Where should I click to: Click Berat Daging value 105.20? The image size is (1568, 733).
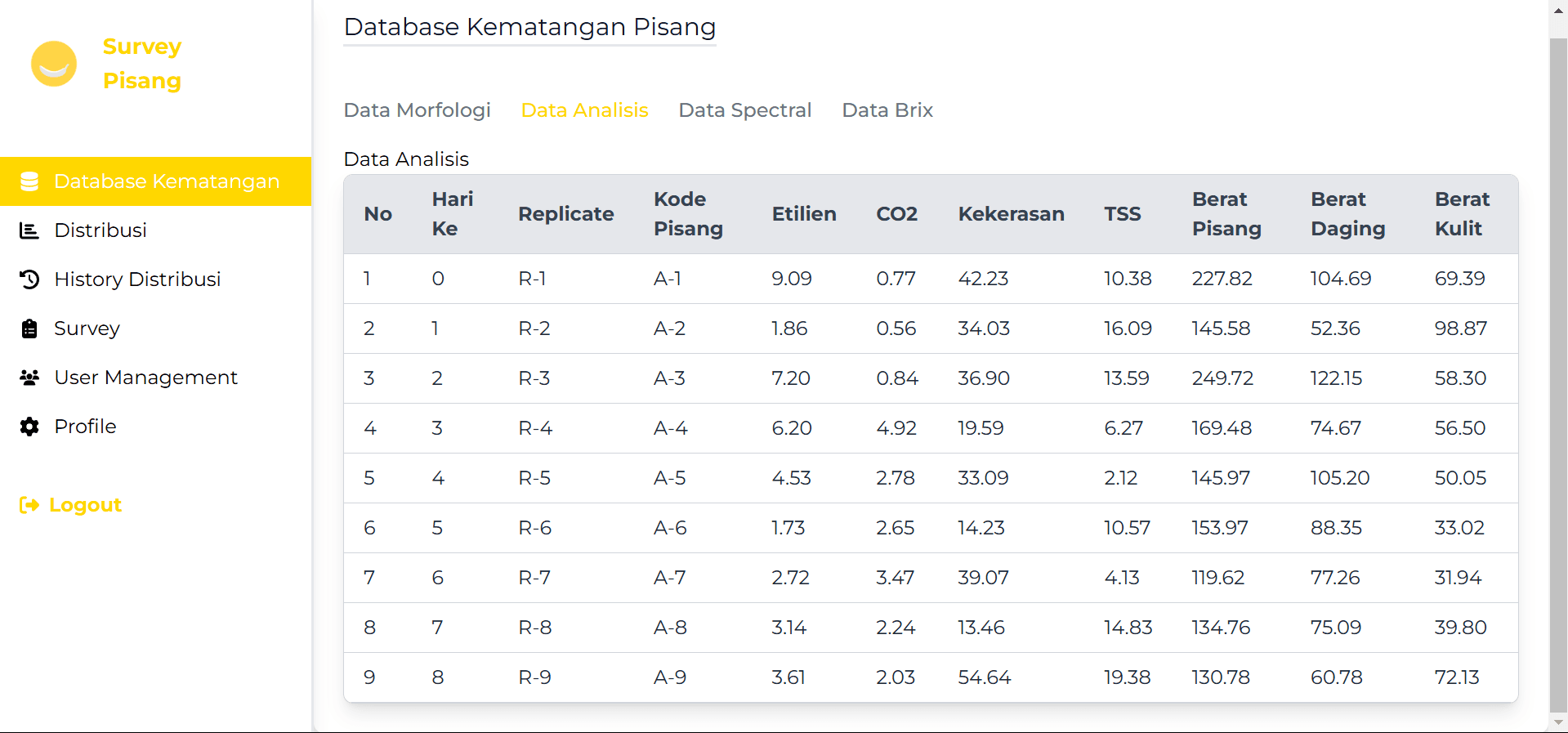[1340, 478]
